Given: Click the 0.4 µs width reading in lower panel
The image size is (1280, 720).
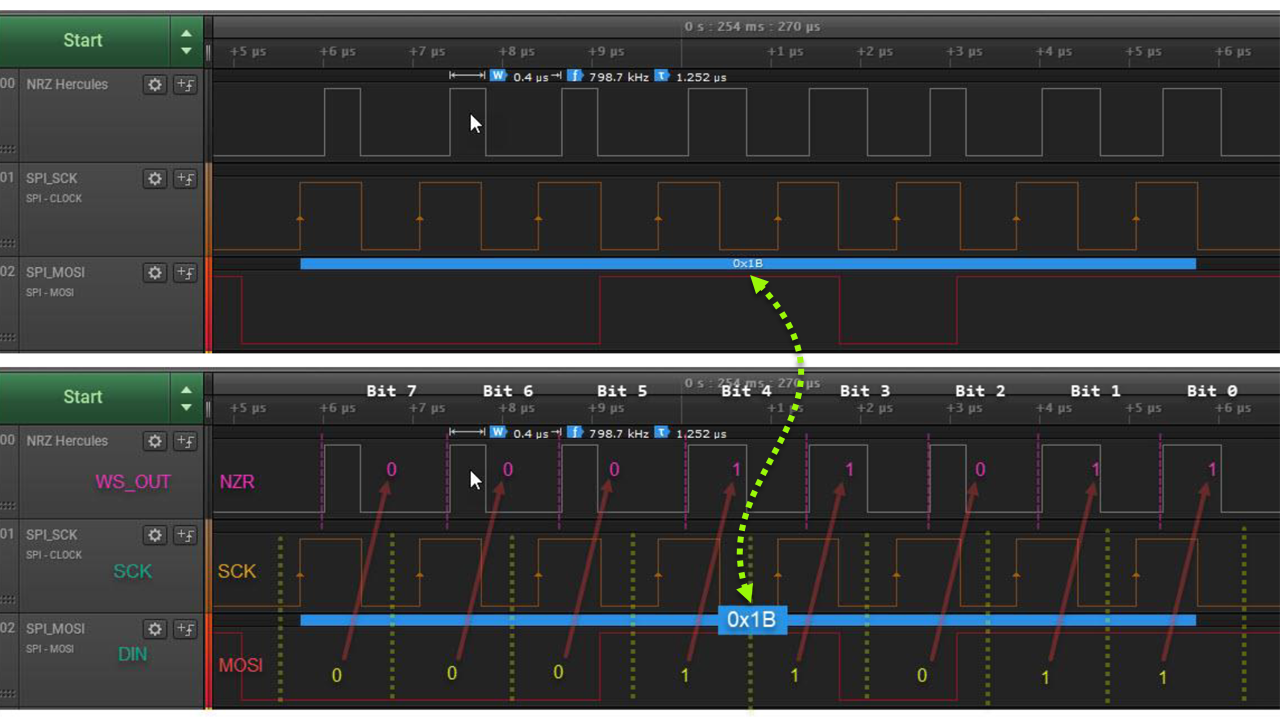Looking at the screenshot, I should pos(530,434).
